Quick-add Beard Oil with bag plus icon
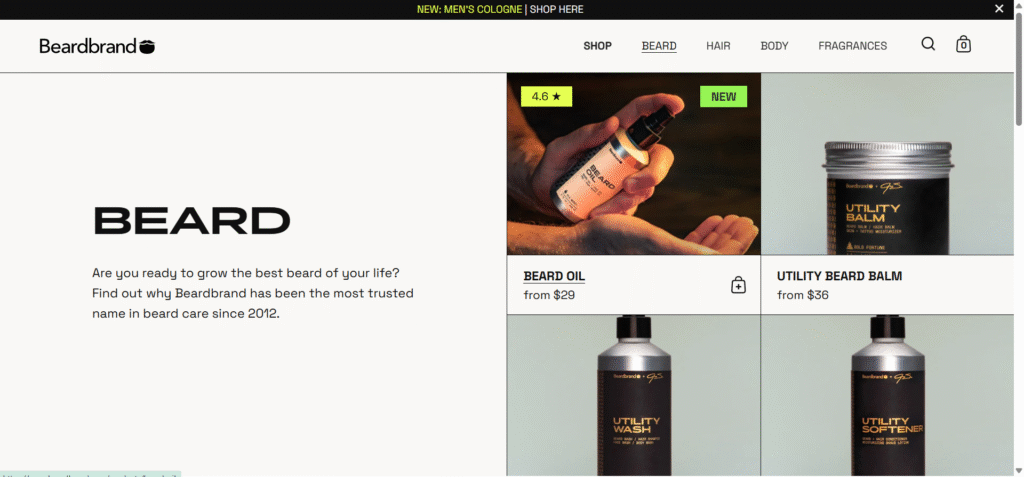Screen dimensions: 1024x477 pos(738,286)
